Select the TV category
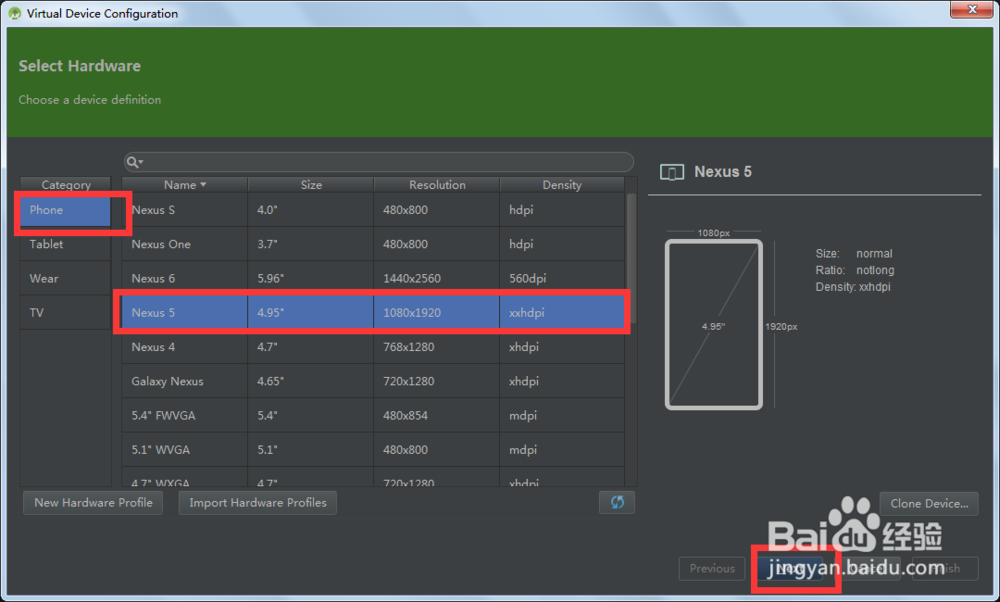Viewport: 1000px width, 602px height. tap(65, 313)
